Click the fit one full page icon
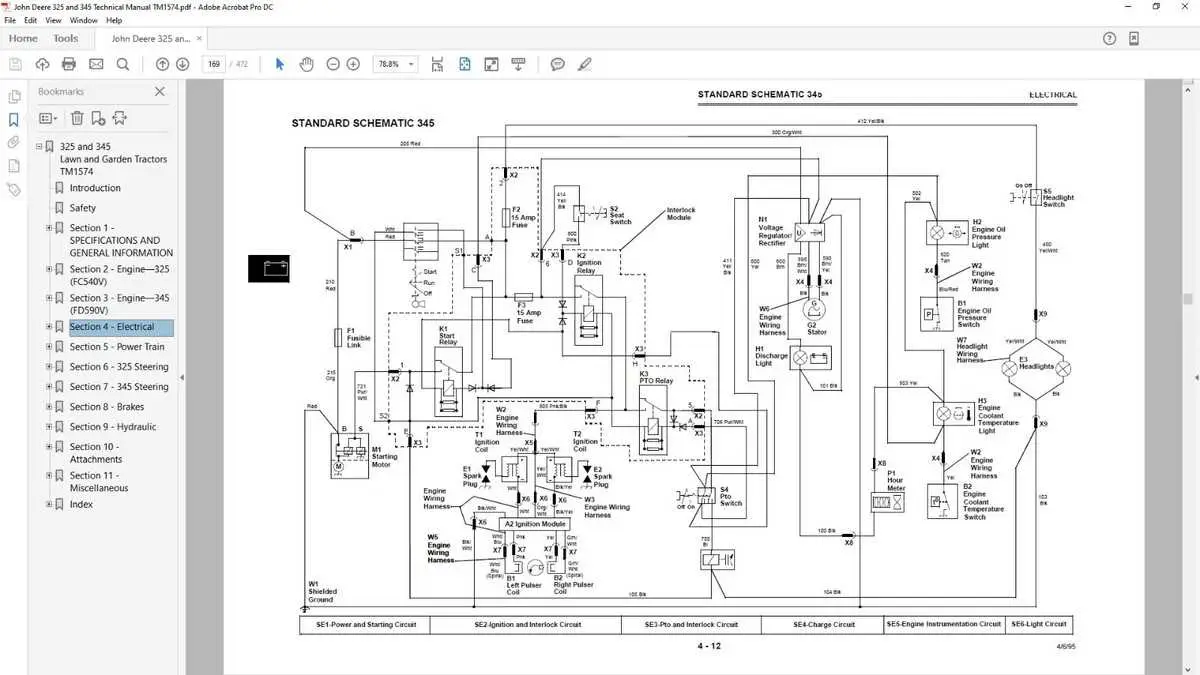The width and height of the screenshot is (1200, 675). (x=465, y=64)
